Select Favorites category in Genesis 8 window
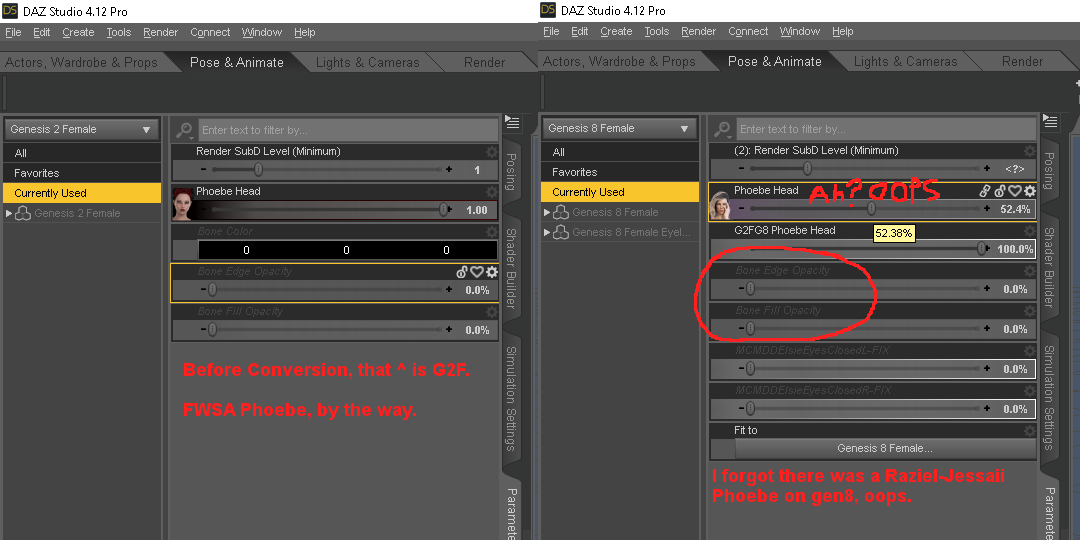 click(620, 172)
